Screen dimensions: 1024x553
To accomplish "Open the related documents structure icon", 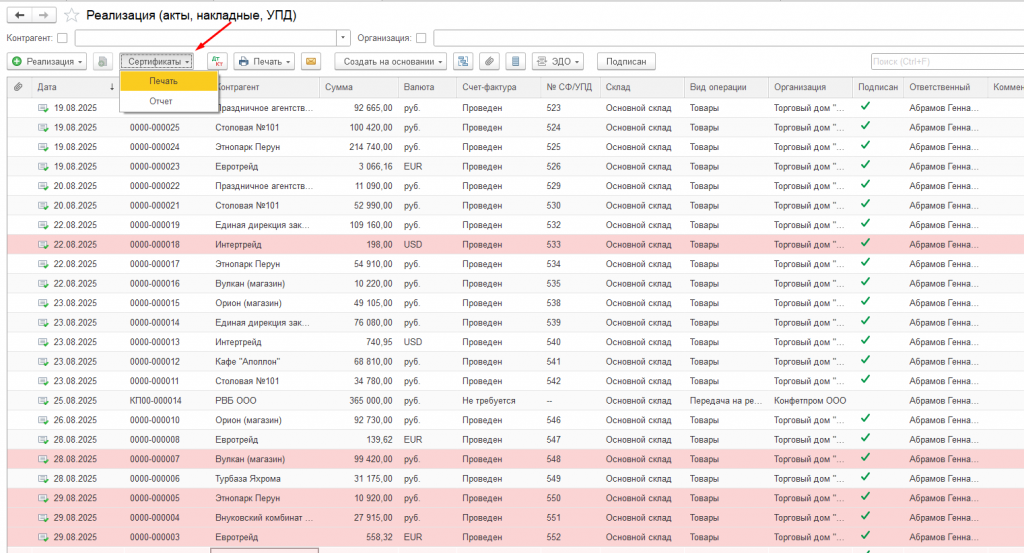I will tap(463, 61).
